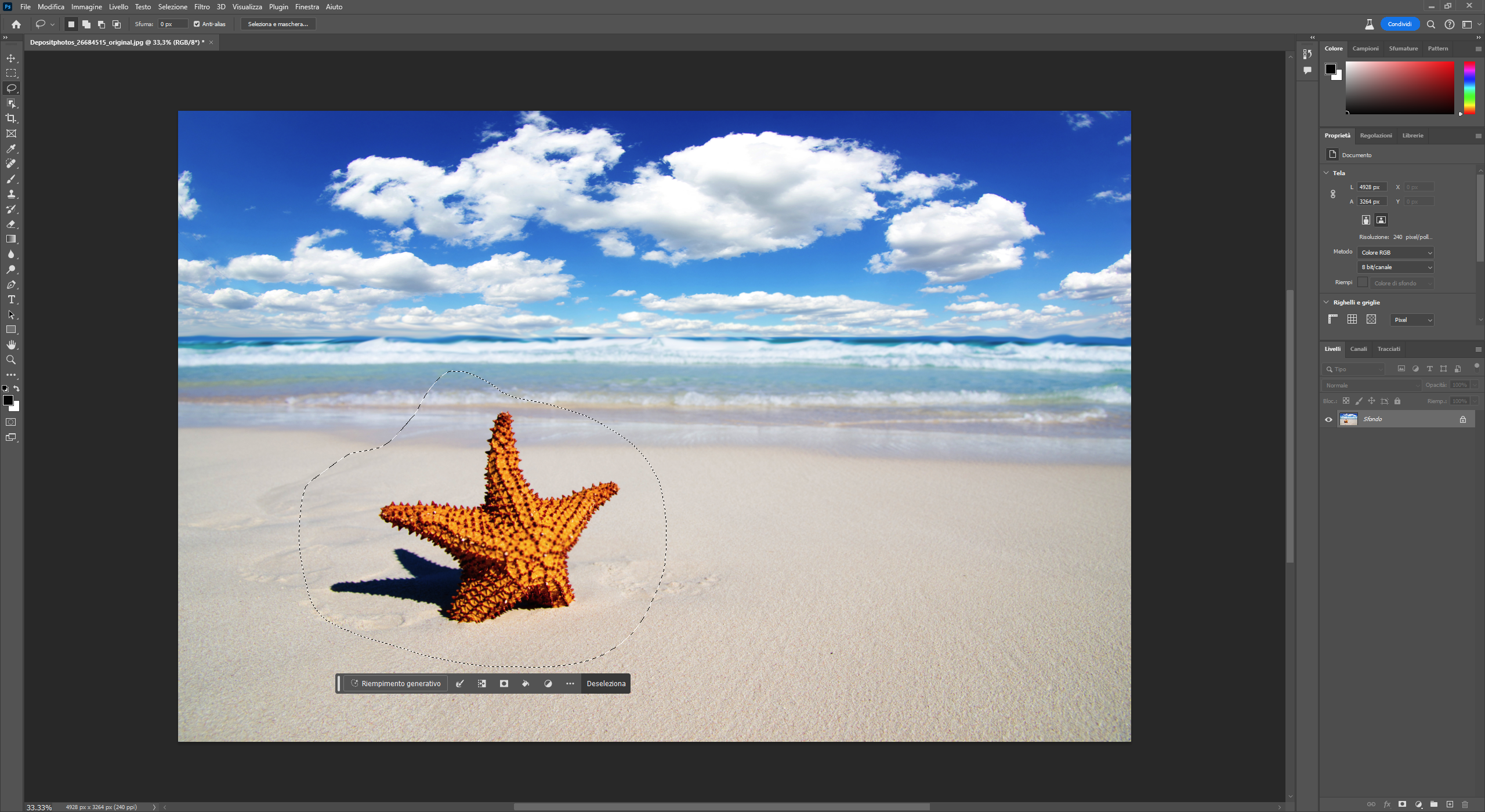Image resolution: width=1485 pixels, height=812 pixels.
Task: Click the create new layer icon
Action: pyautogui.click(x=1450, y=804)
